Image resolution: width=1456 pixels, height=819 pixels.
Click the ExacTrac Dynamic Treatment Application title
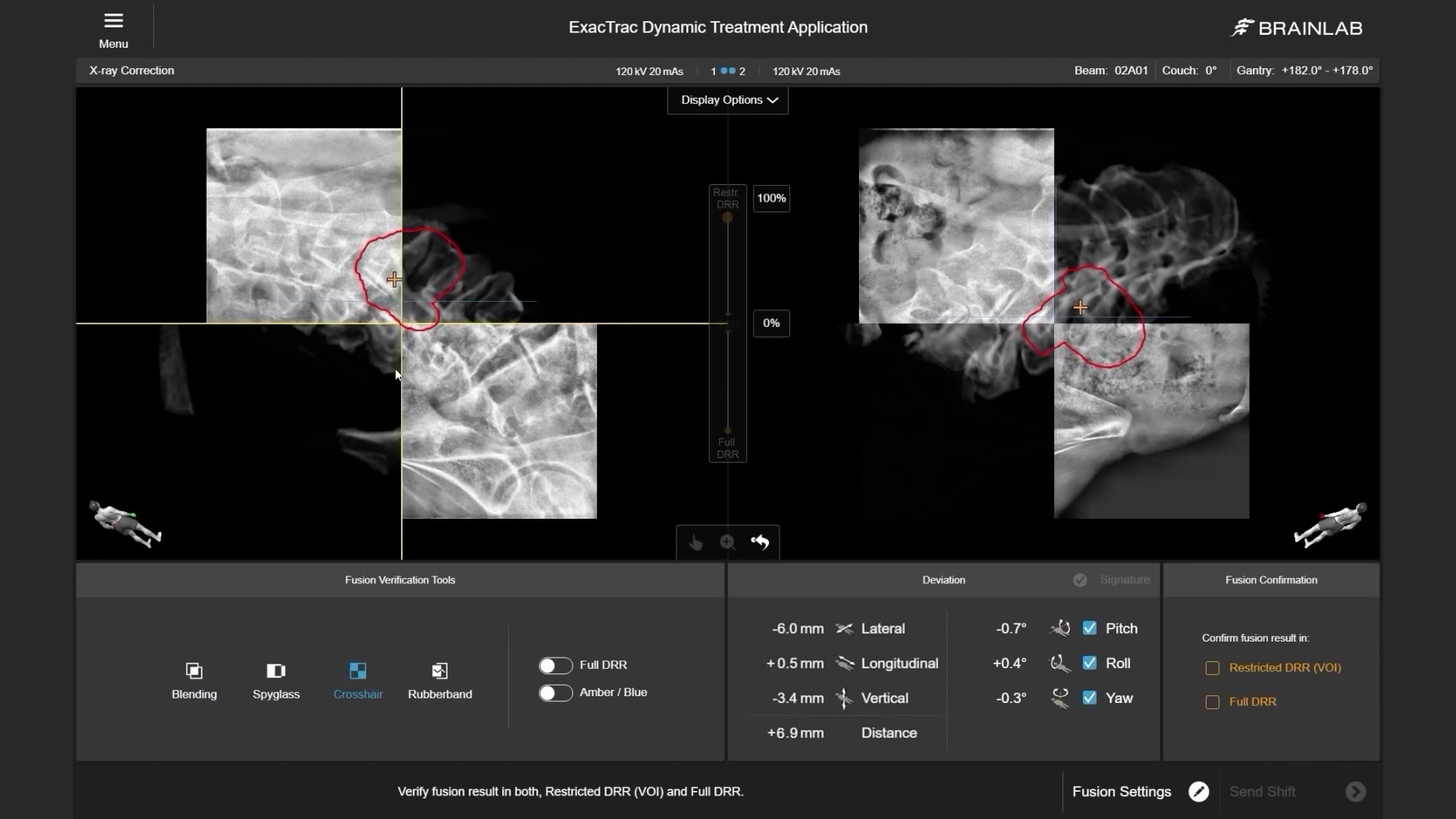[x=718, y=27]
